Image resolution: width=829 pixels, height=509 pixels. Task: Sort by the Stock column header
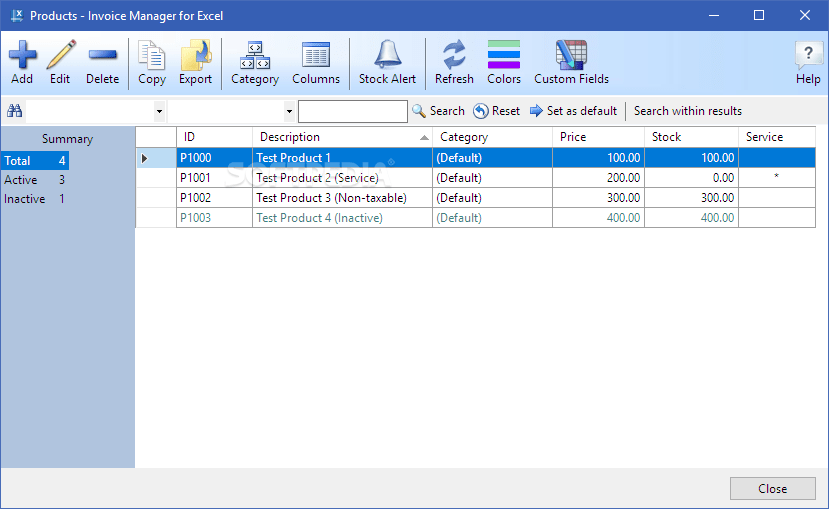(692, 137)
